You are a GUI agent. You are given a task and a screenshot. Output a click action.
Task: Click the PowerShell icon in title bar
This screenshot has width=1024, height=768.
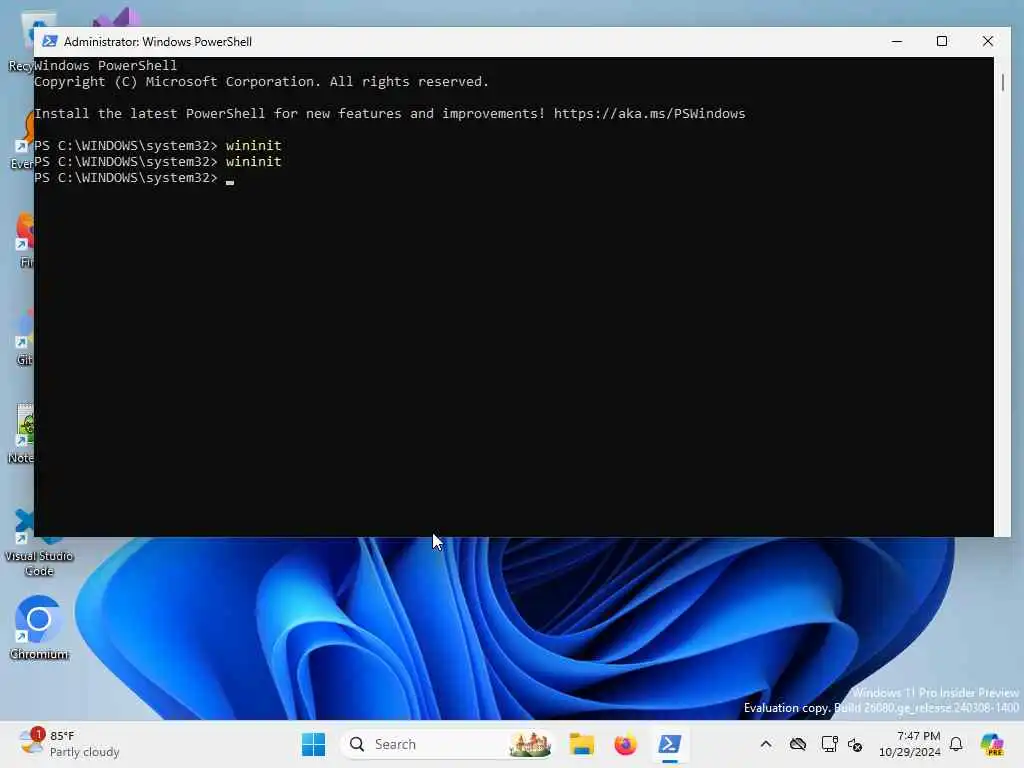click(50, 41)
